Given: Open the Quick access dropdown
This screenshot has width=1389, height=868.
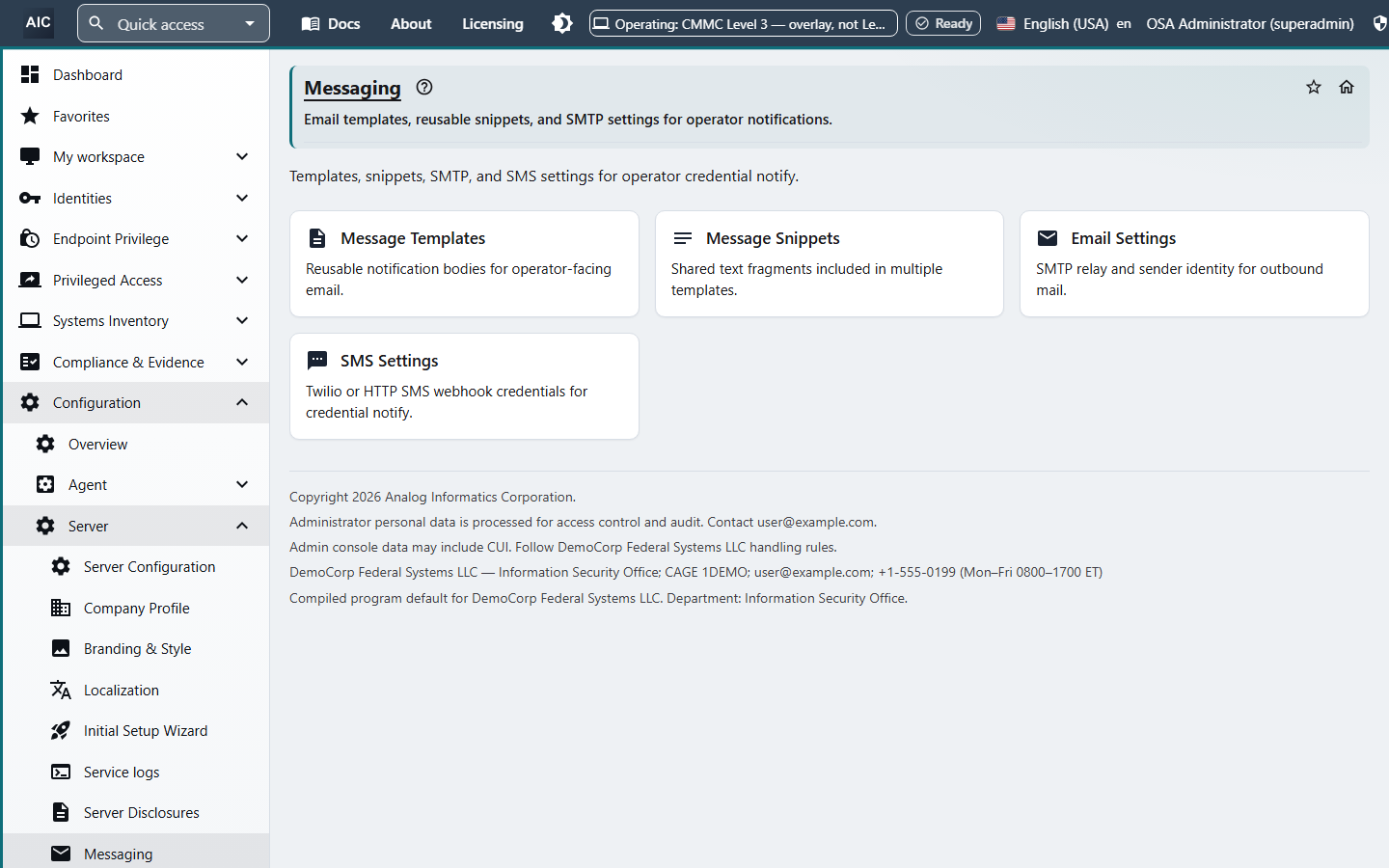Looking at the screenshot, I should pyautogui.click(x=174, y=23).
